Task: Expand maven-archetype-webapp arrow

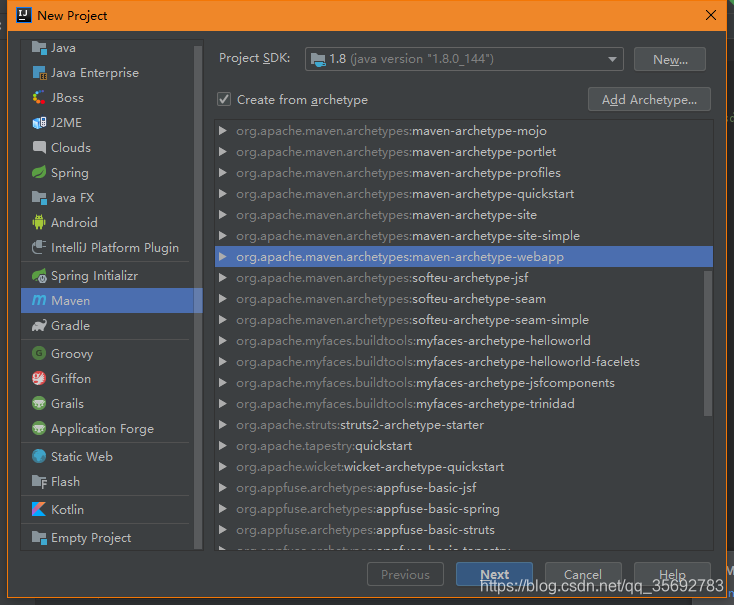Action: pyautogui.click(x=223, y=257)
